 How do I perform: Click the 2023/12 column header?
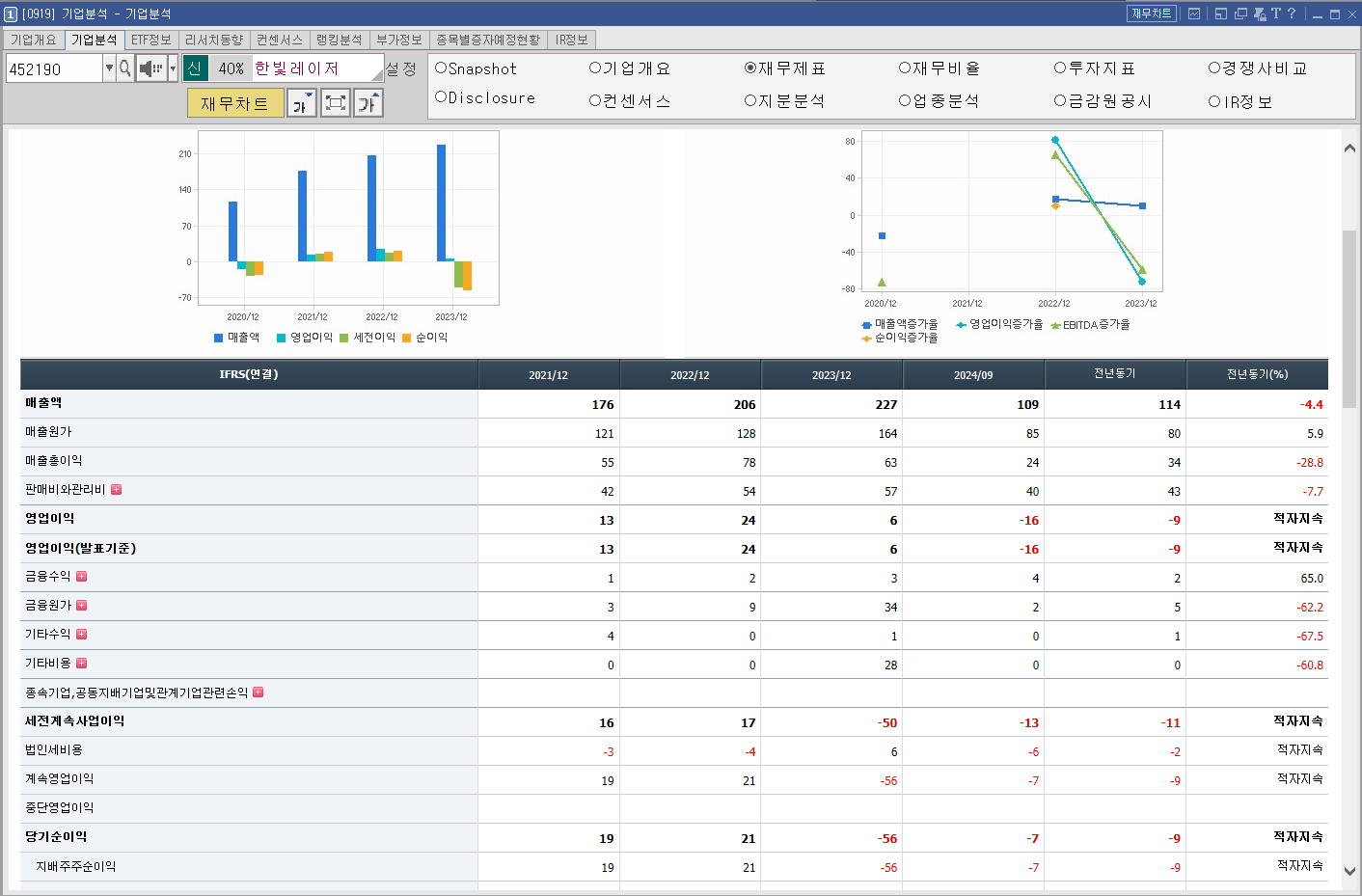coord(831,375)
